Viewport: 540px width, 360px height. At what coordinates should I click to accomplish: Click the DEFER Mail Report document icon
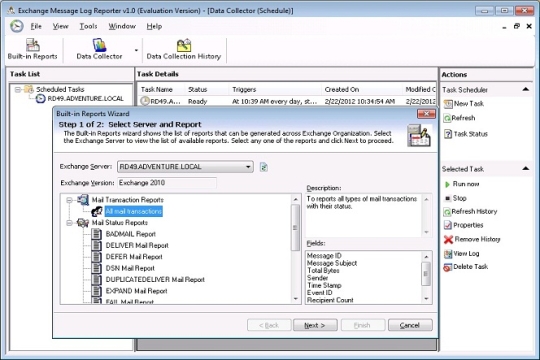pyautogui.click(x=97, y=257)
